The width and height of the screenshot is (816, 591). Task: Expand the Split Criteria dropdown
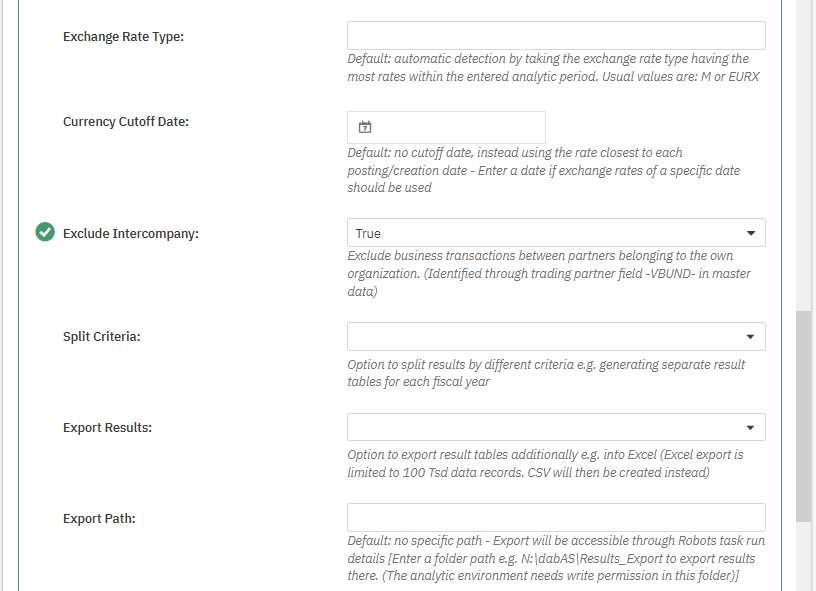(x=555, y=337)
